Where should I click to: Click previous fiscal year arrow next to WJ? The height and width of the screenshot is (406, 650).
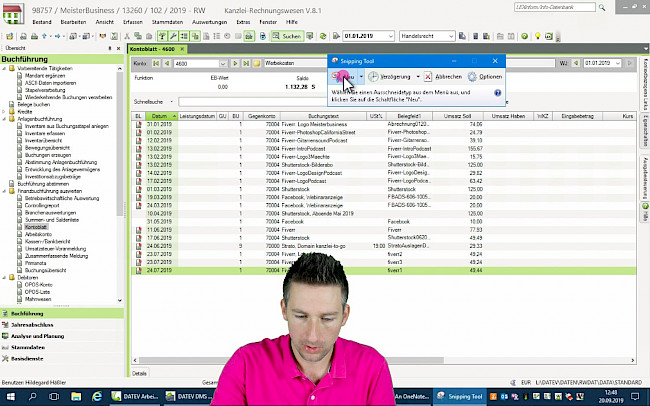pyautogui.click(x=576, y=63)
